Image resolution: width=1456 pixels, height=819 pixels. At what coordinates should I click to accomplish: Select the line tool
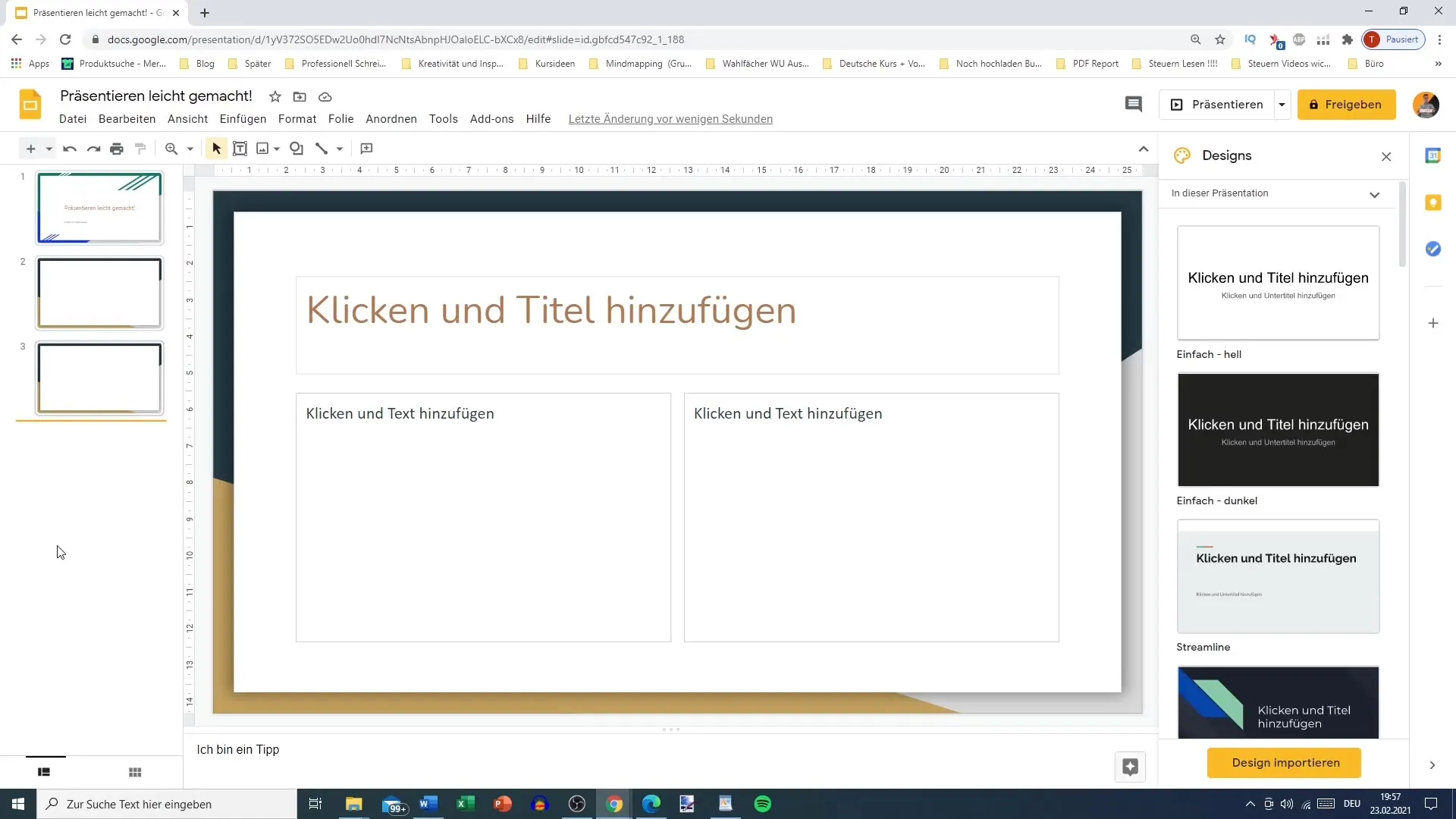(x=322, y=149)
